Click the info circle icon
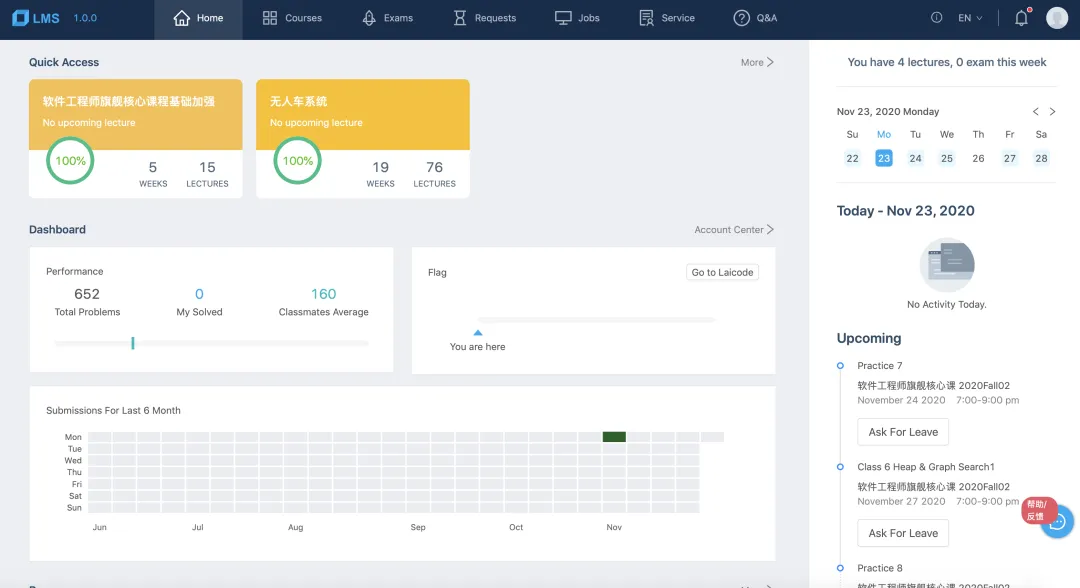 (x=936, y=18)
